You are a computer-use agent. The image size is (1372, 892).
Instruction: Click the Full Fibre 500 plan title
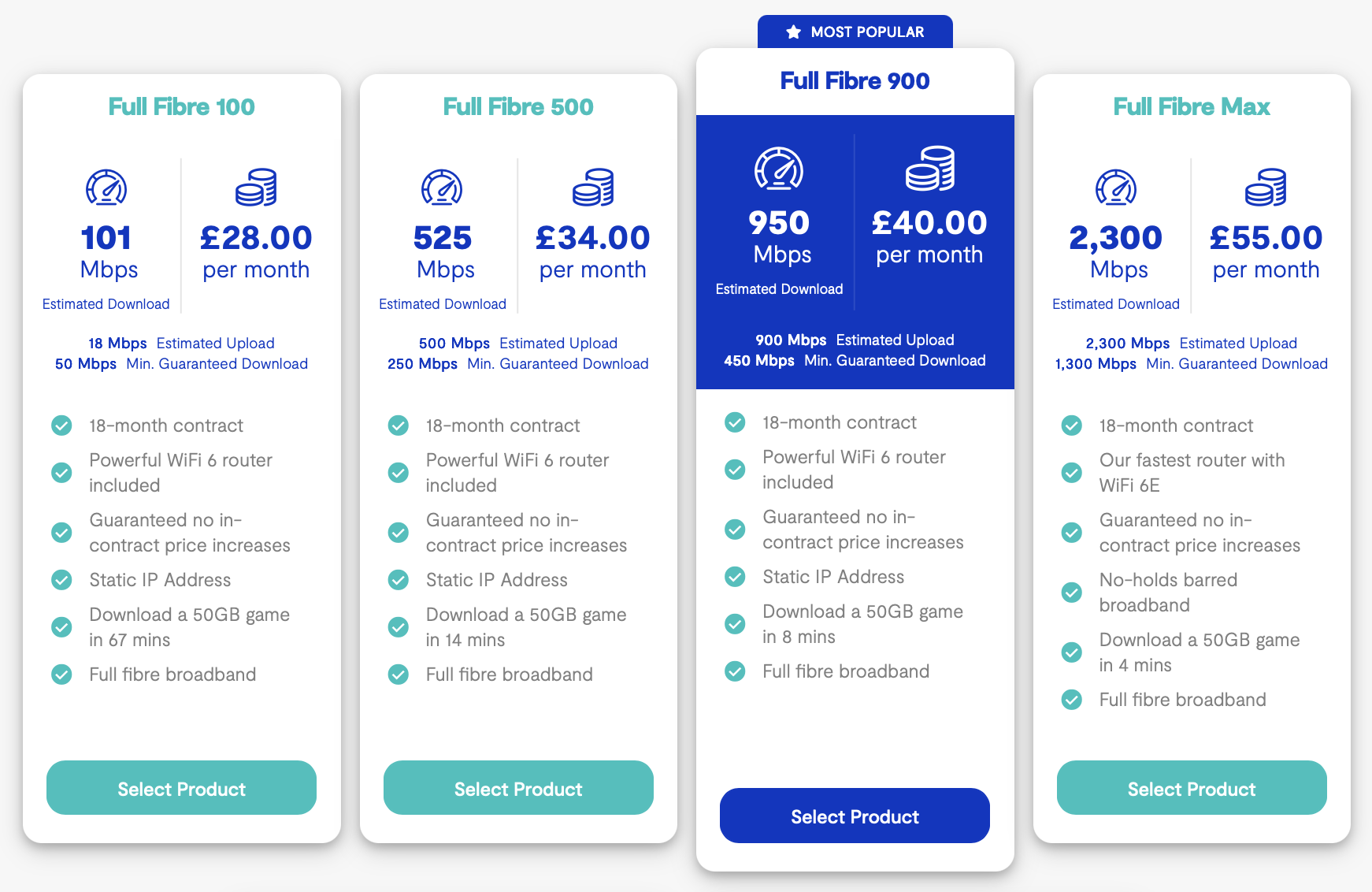(x=517, y=106)
